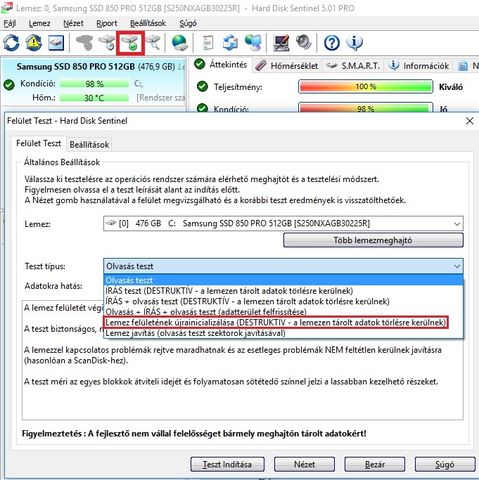The image size is (479, 480).
Task: Click the disk with magnifier toolbar icon
Action: coord(153,43)
